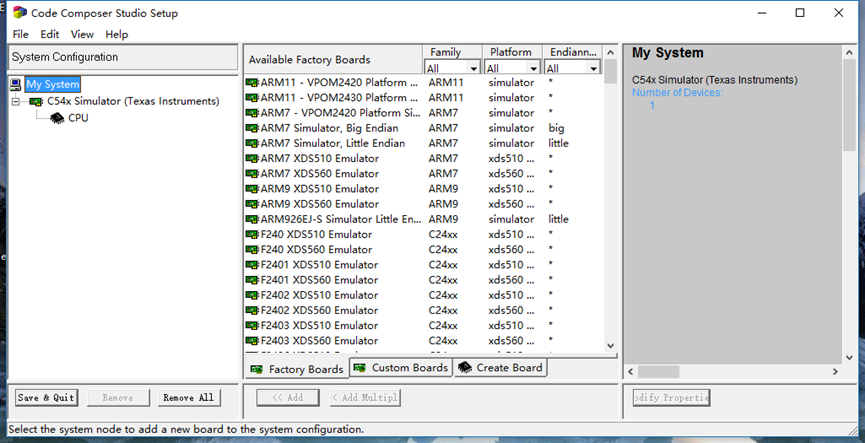Click board icon of ARM11 VPOM2420 Platform row
Viewport: 865px width, 443px height.
pos(252,83)
